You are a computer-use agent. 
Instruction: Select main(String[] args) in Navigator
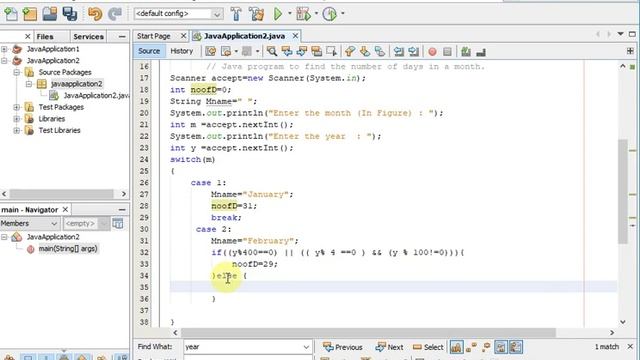[68, 249]
